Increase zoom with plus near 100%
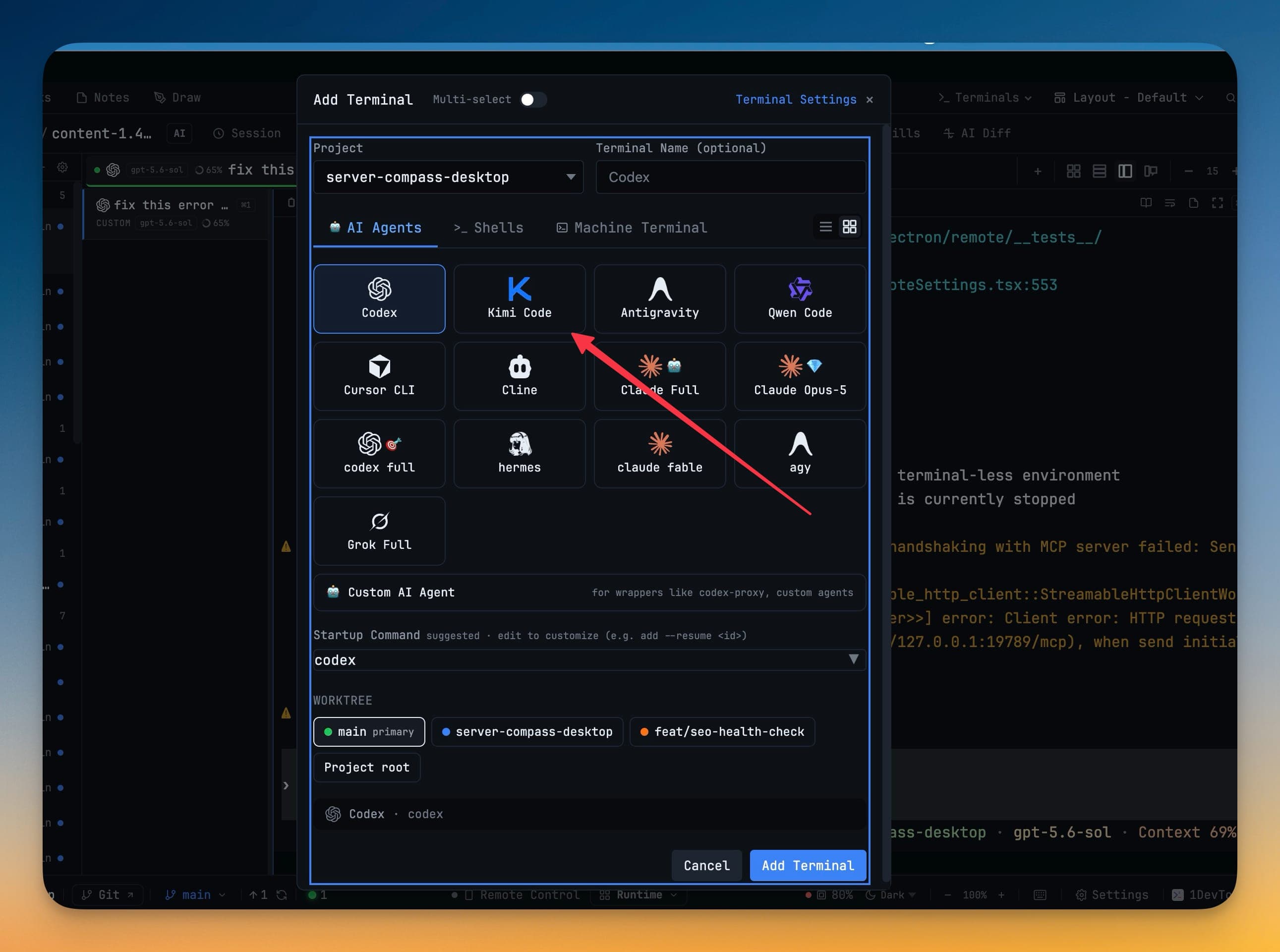 [x=1001, y=895]
